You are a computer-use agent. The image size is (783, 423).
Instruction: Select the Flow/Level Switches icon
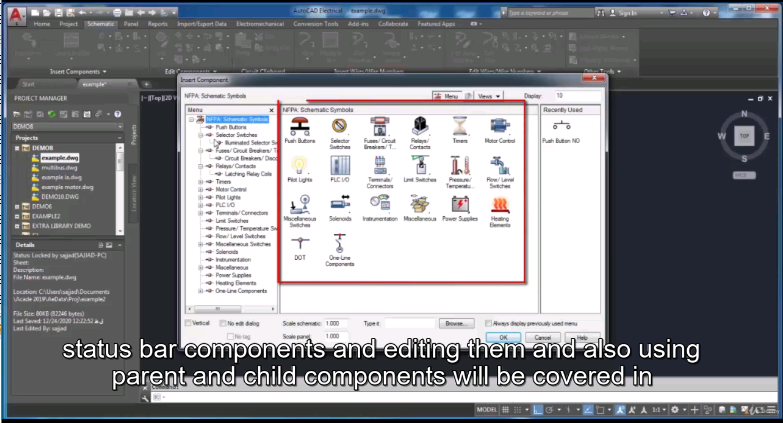pos(499,165)
